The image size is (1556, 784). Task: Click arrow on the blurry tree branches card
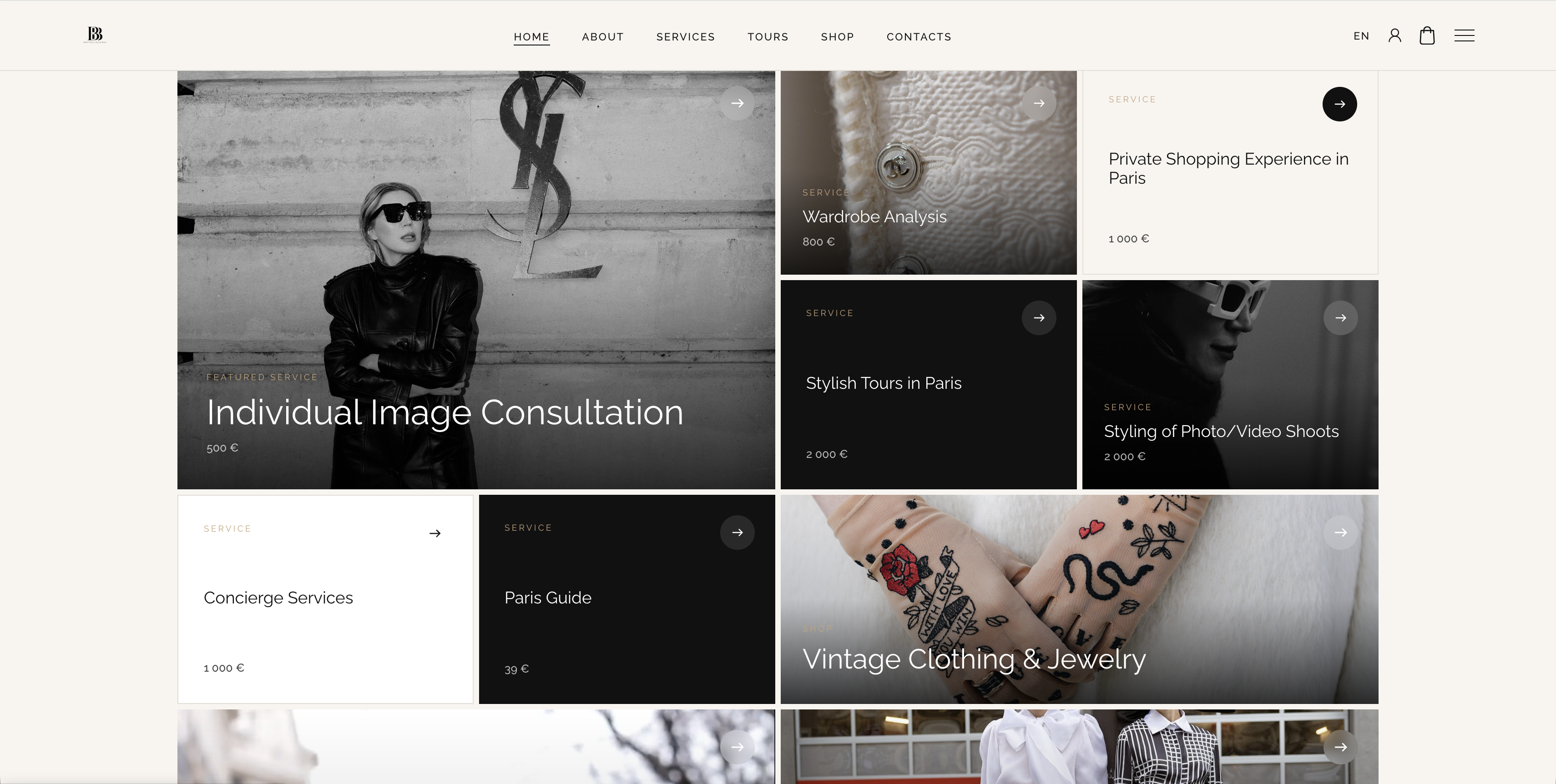(738, 747)
